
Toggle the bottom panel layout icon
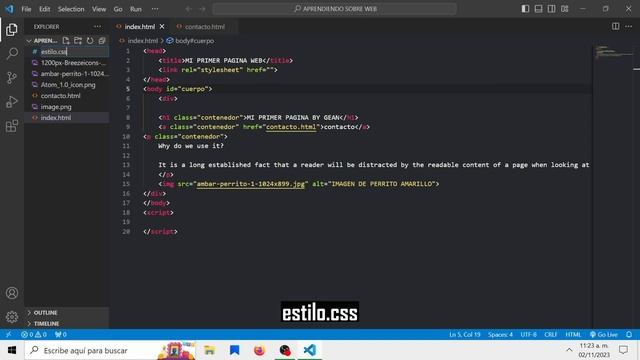(x=538, y=9)
